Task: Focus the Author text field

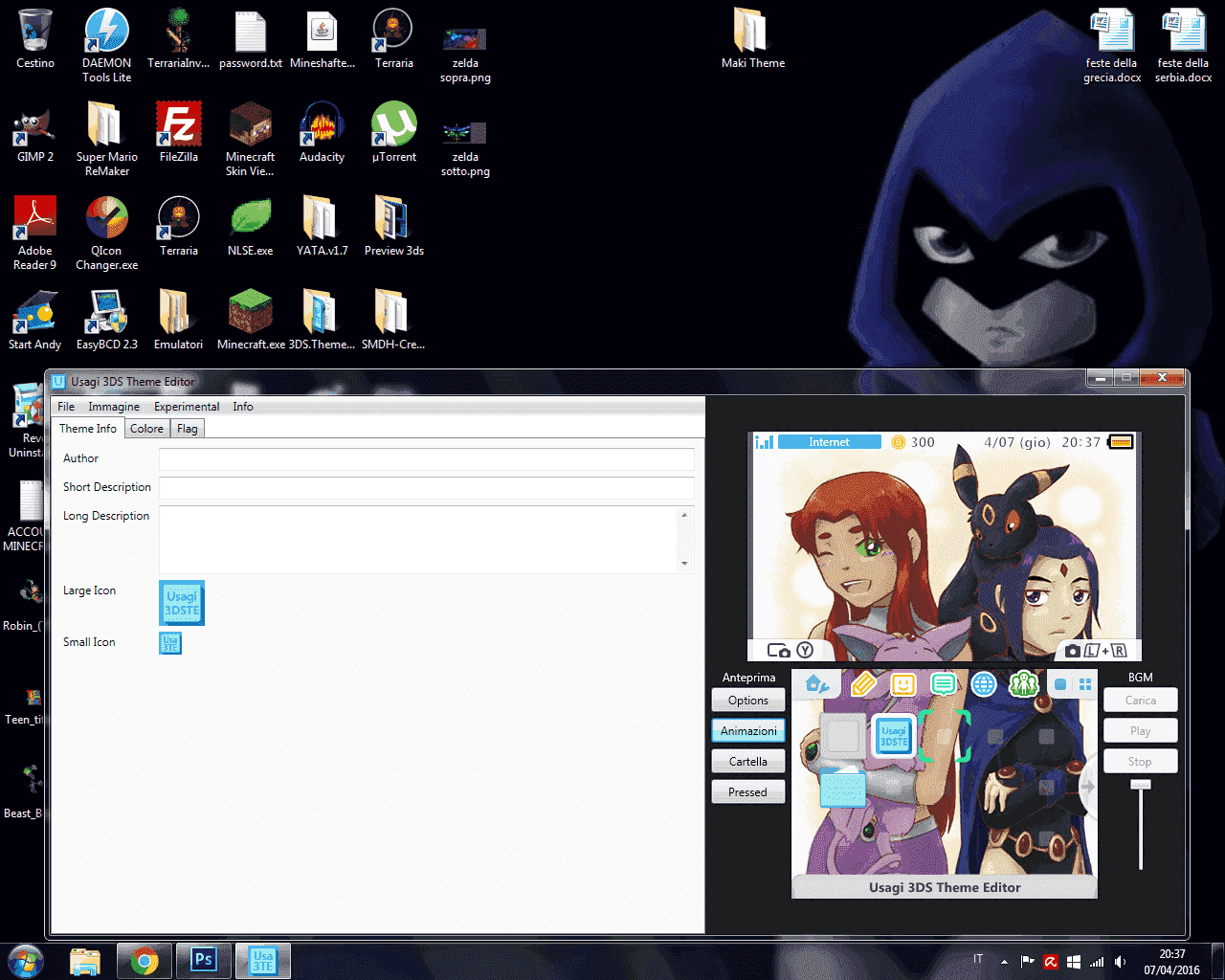Action: pos(427,459)
